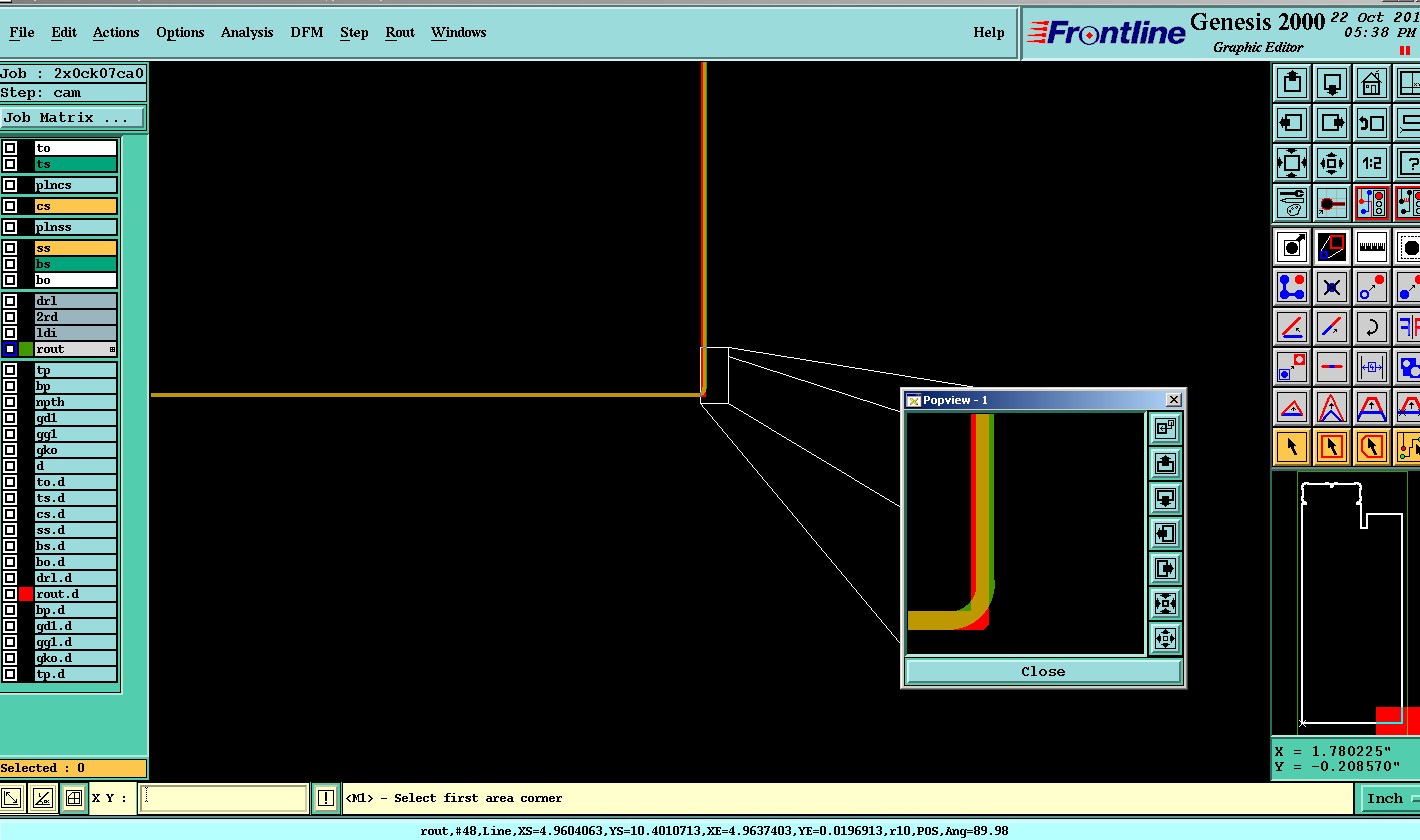Click the Home view icon
Screen dimensions: 1420x840
1372,83
